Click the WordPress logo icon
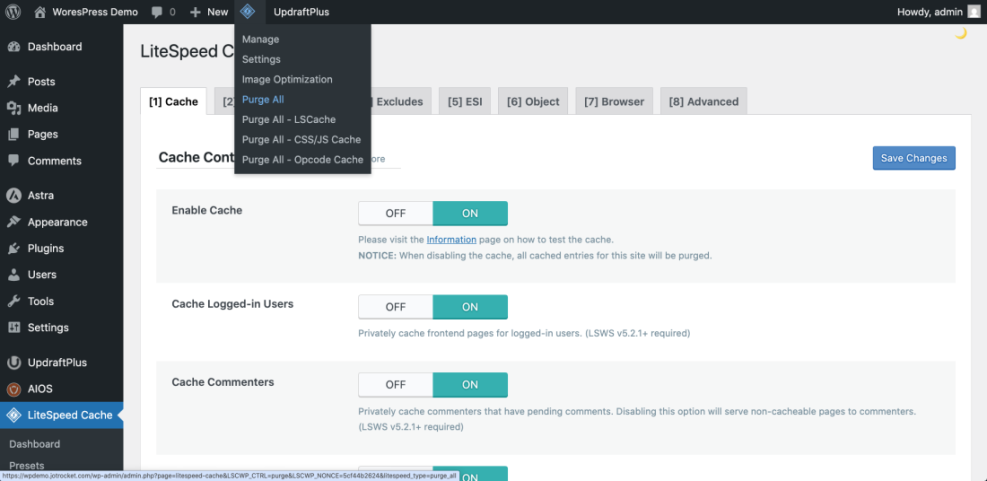 coord(13,12)
